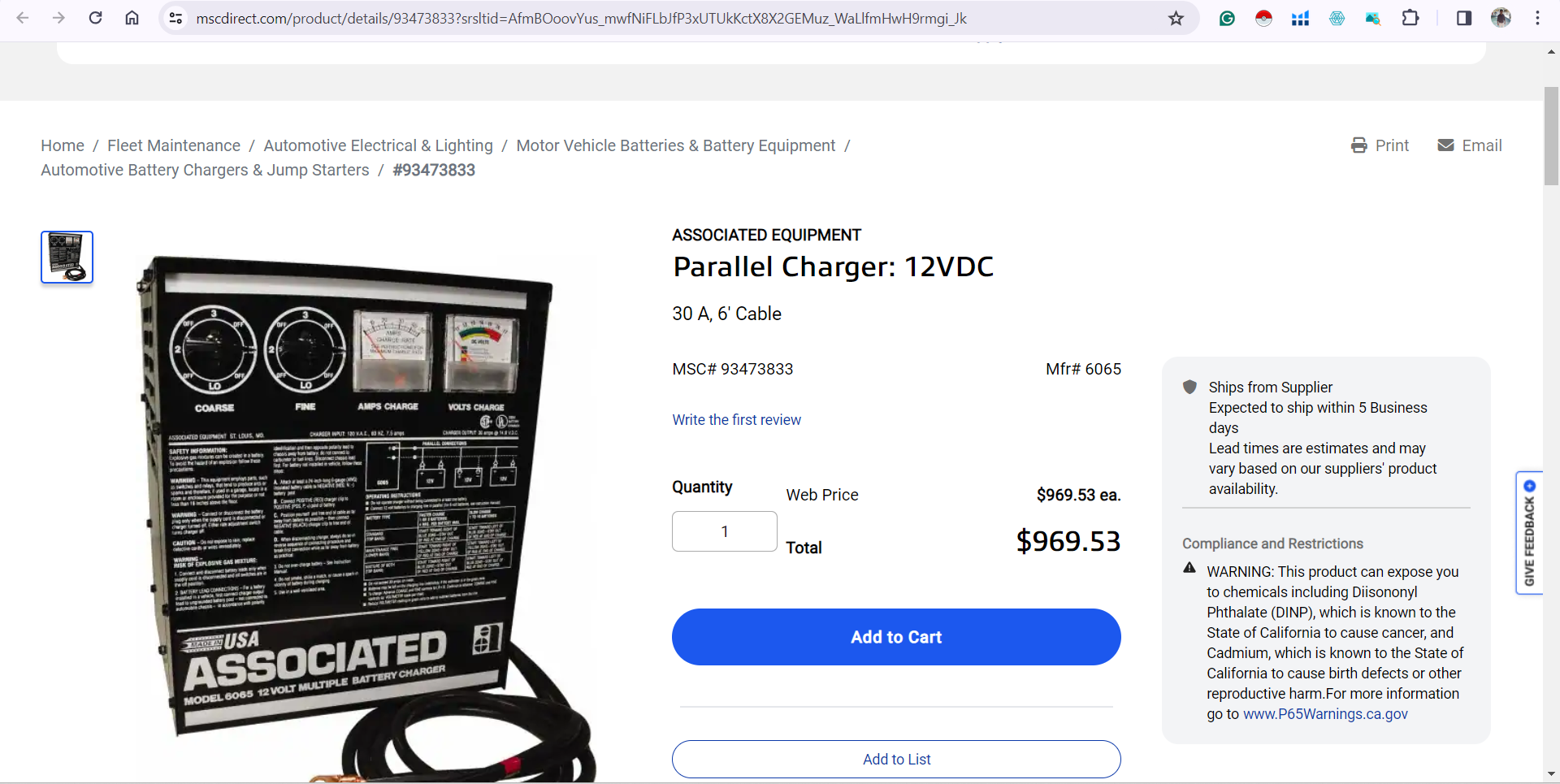Viewport: 1560px width, 784px height.
Task: Toggle the browser side panel icon
Action: pyautogui.click(x=1464, y=18)
